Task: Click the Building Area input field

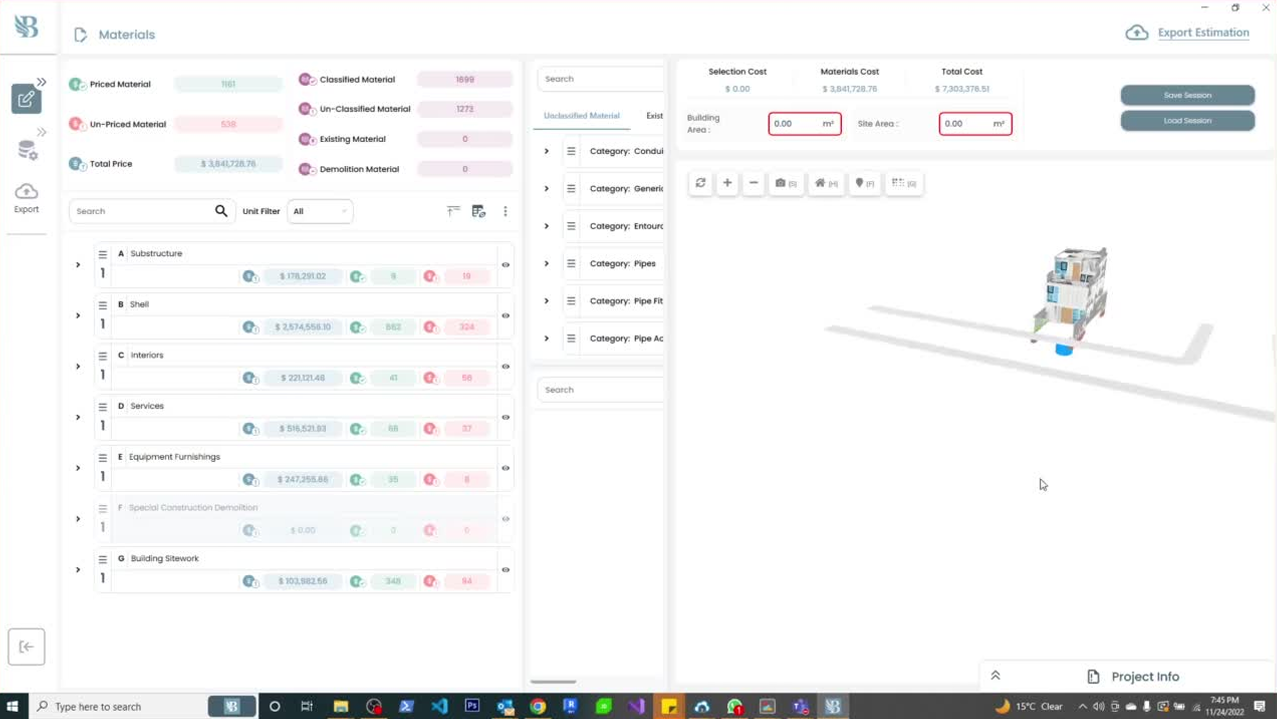Action: tap(804, 124)
